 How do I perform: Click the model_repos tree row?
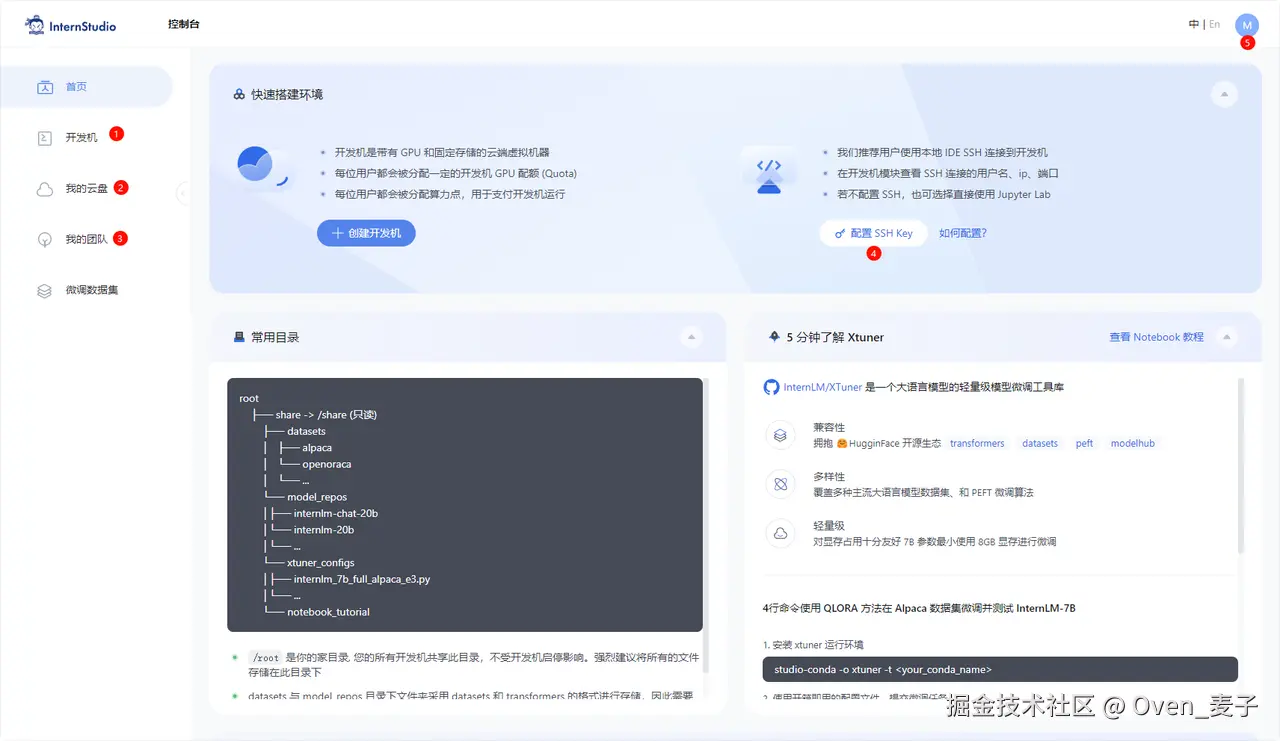tap(319, 497)
